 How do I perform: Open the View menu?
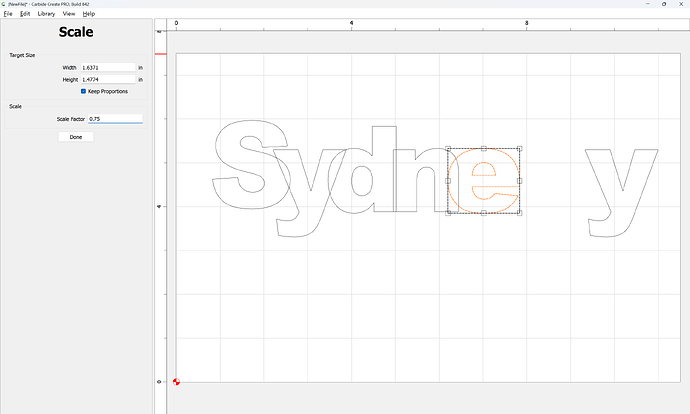(x=69, y=14)
